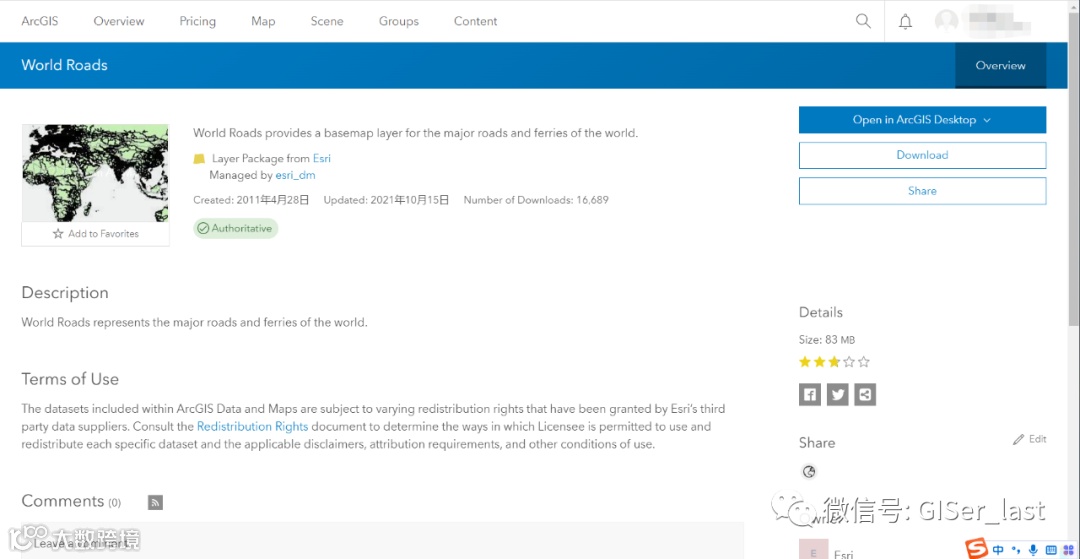
Task: Click the Size: 83 MB text
Action: coord(827,339)
